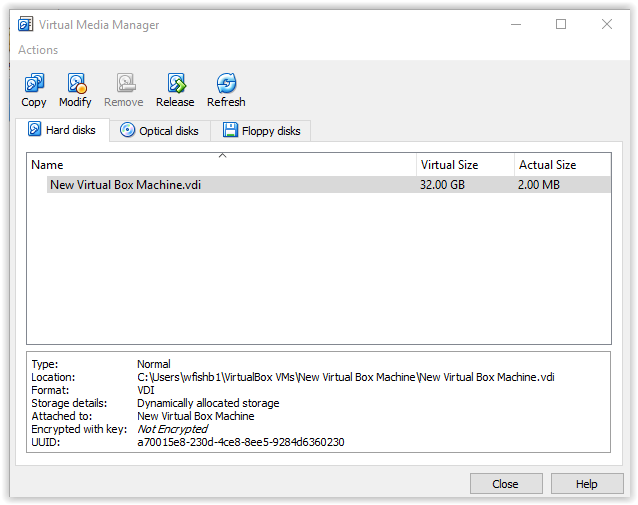This screenshot has width=638, height=505.
Task: Click the greyed-out Remove icon
Action: [124, 84]
